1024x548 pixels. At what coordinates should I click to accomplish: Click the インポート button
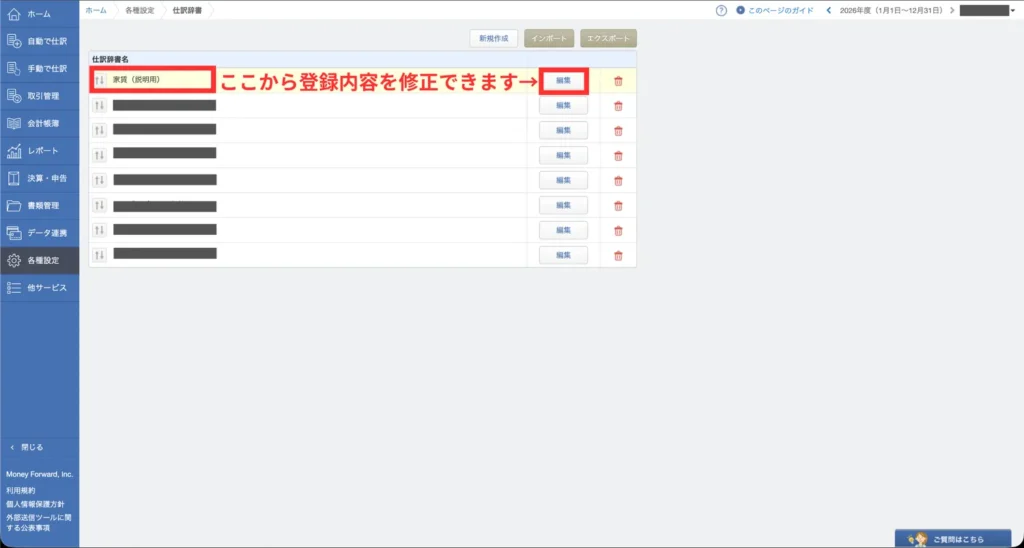(x=549, y=39)
